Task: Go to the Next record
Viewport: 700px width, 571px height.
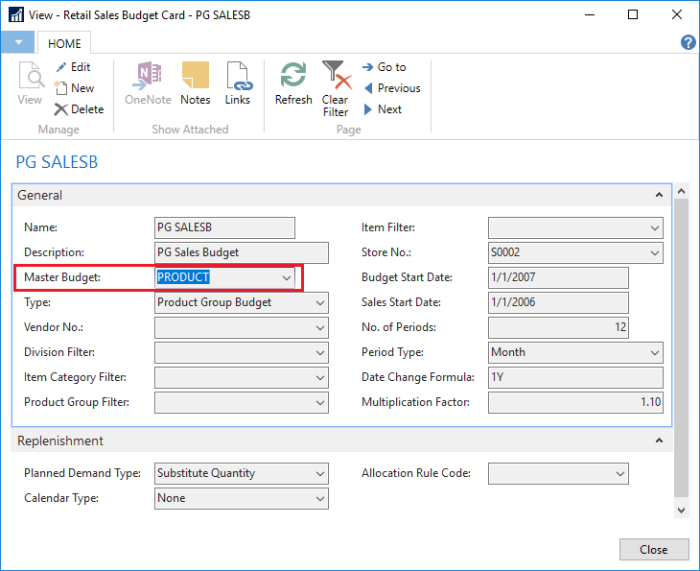Action: (x=383, y=109)
